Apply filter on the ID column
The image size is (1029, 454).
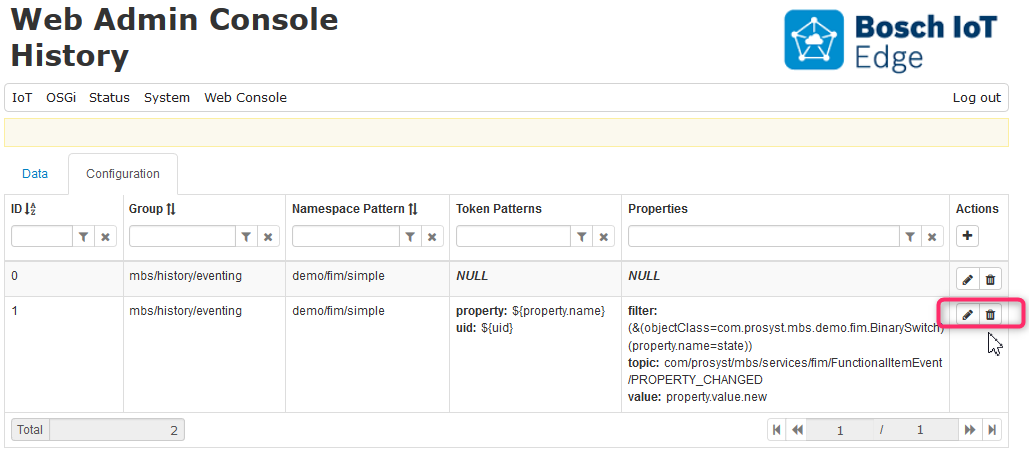click(84, 236)
